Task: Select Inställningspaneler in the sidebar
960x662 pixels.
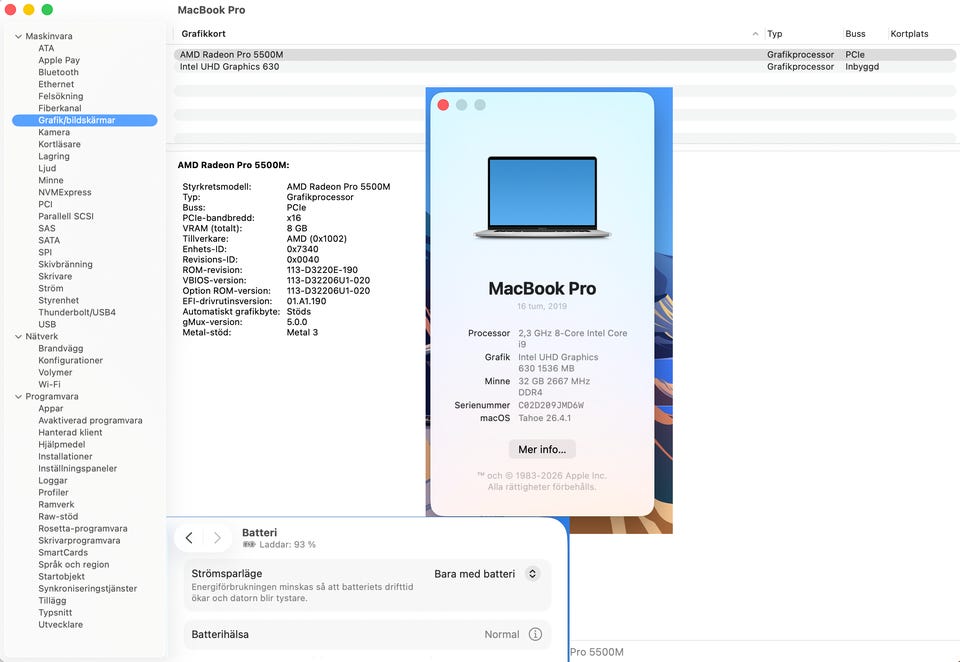Action: pos(78,468)
